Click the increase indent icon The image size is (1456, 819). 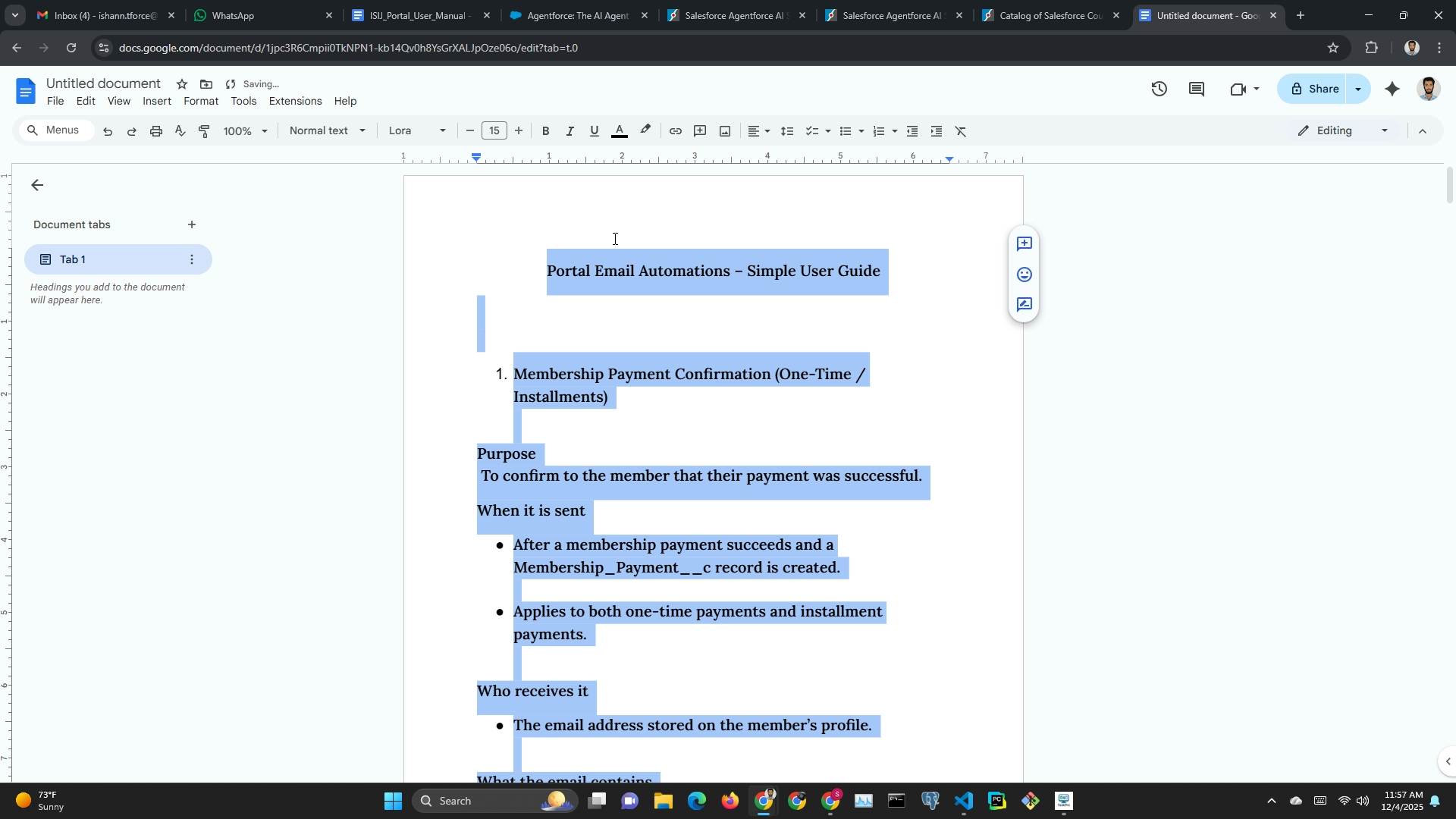[x=937, y=131]
